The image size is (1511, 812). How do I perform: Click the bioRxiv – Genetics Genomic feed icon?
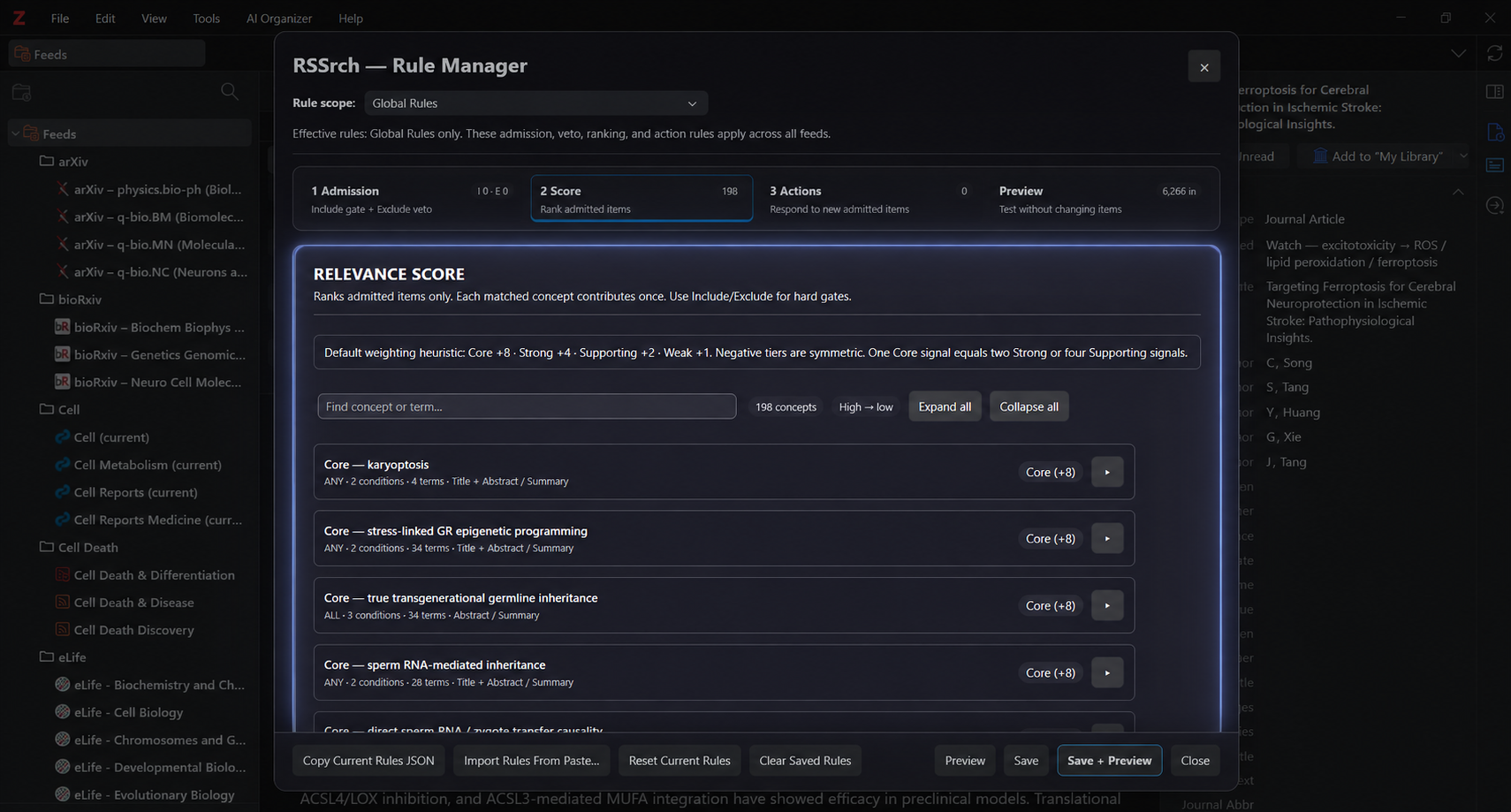pos(63,353)
